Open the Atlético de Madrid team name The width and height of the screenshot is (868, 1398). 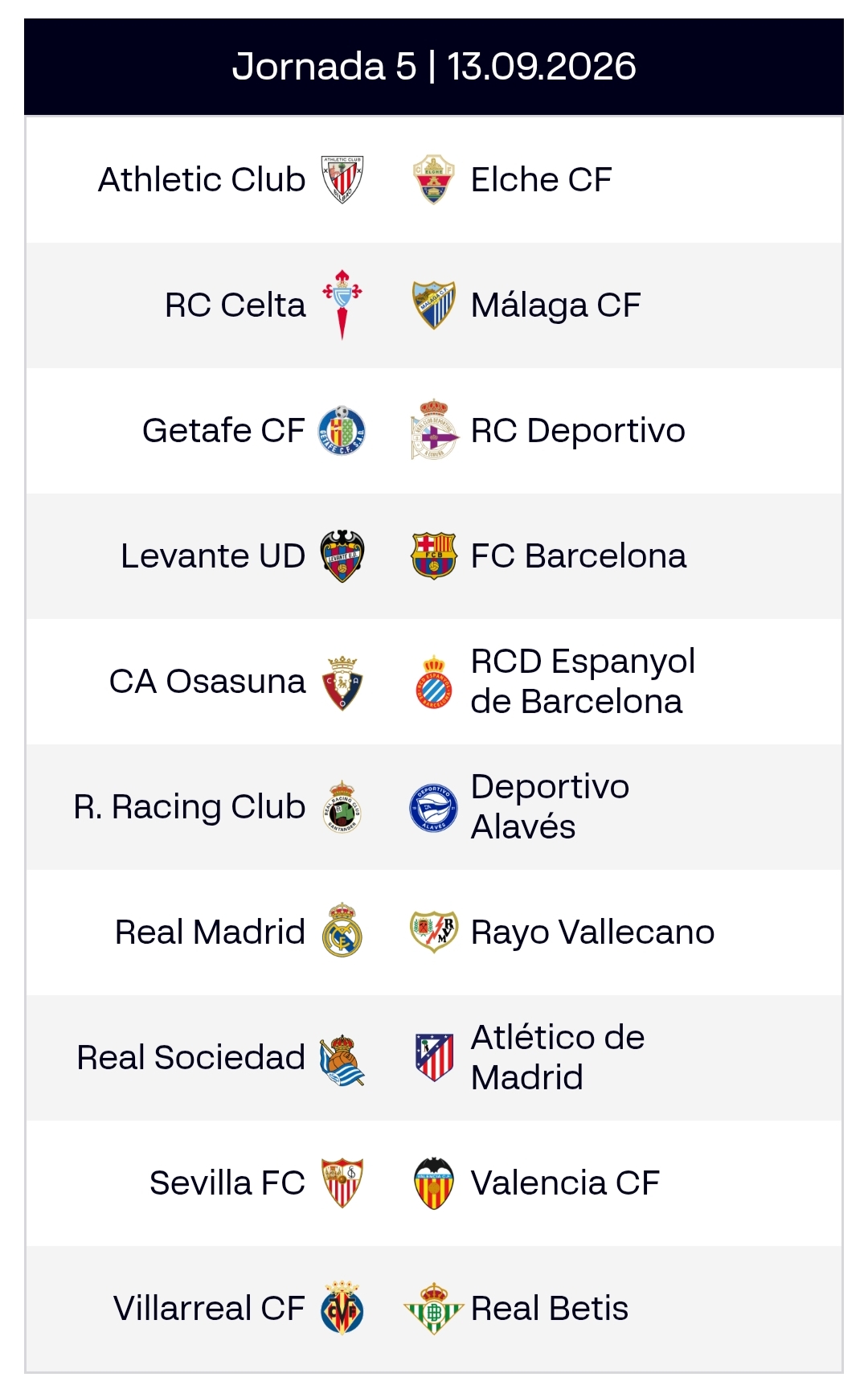pyautogui.click(x=558, y=1057)
